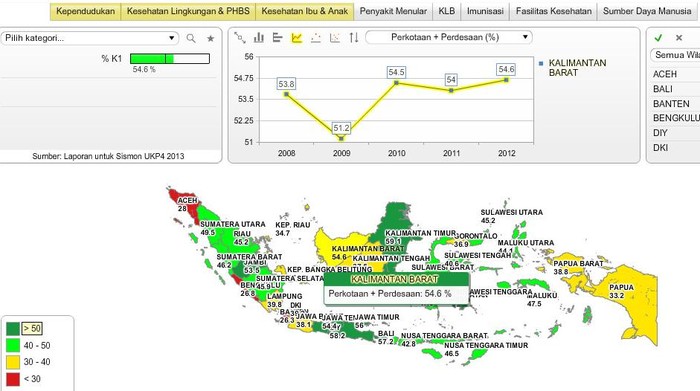Switch to the Imunisasi tab
This screenshot has height=391, width=700.
(x=485, y=11)
